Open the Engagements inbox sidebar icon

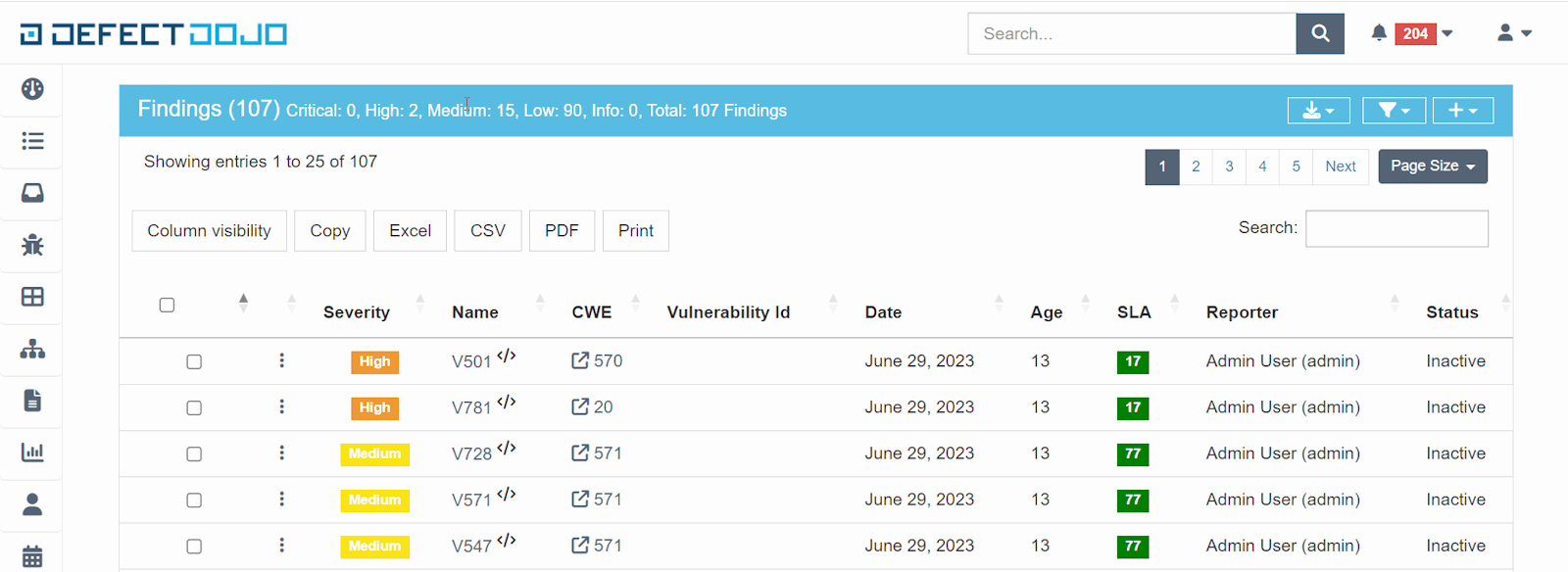tap(32, 193)
